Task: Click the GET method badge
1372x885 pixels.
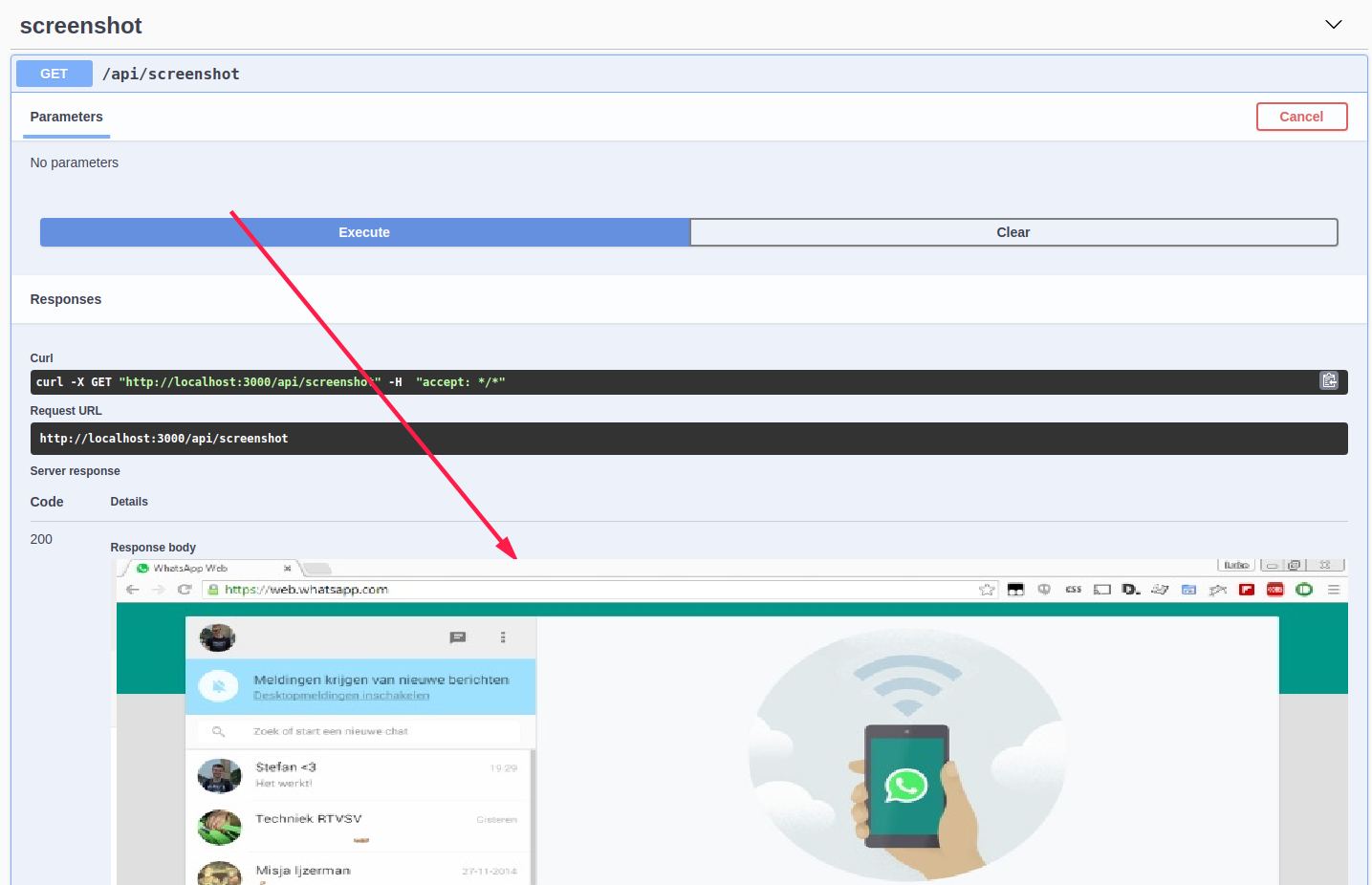Action: tap(54, 74)
